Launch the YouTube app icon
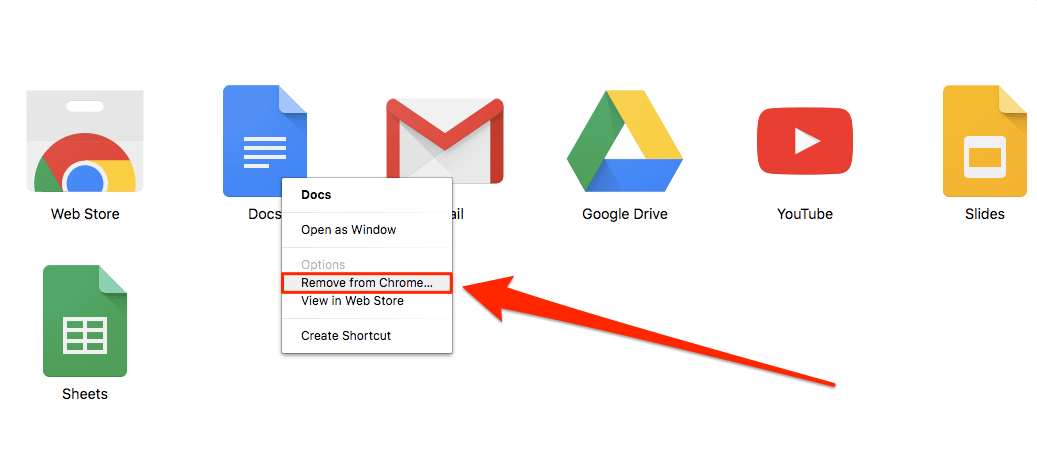 pyautogui.click(x=805, y=141)
